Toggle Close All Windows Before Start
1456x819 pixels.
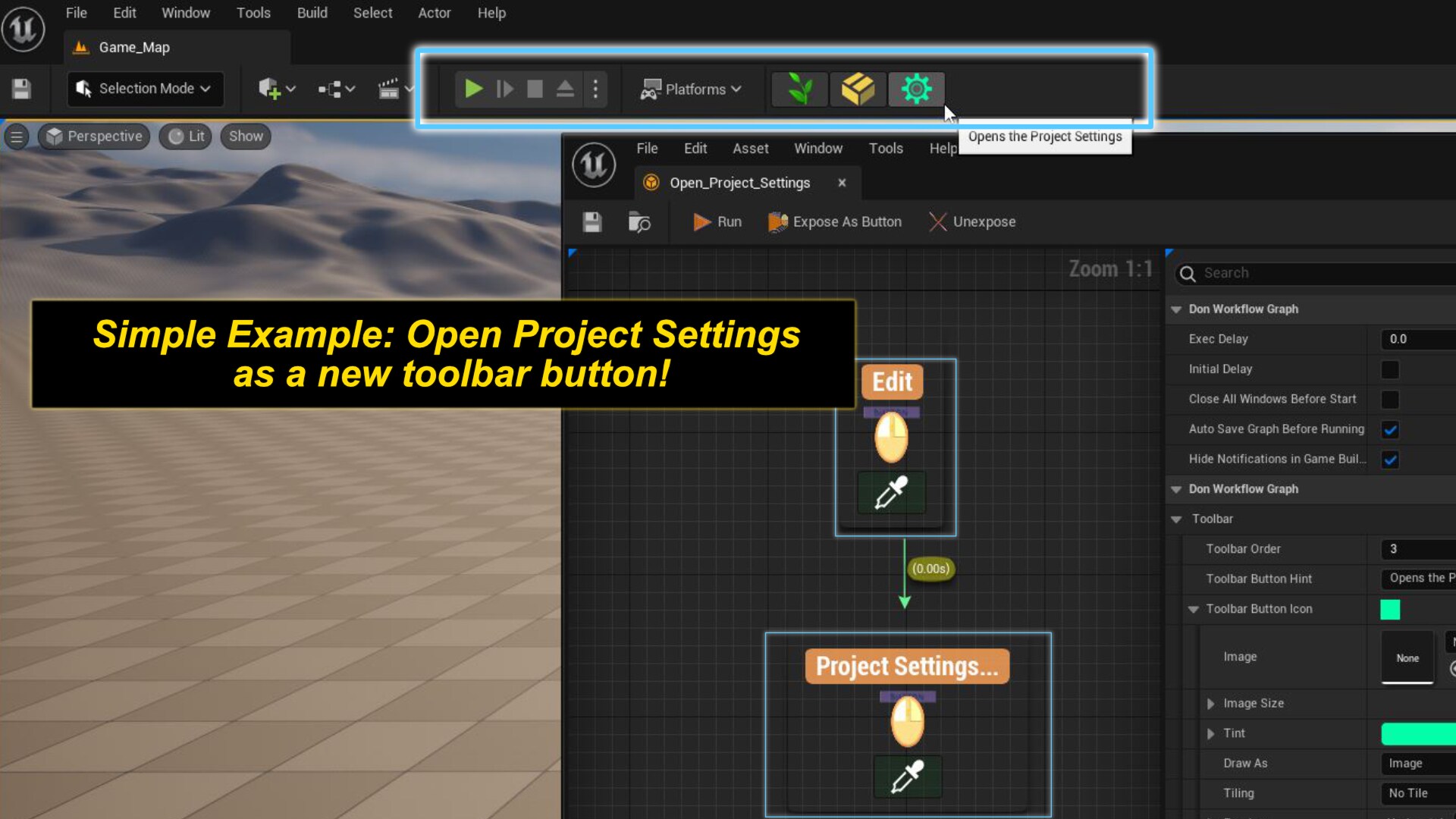(1390, 399)
